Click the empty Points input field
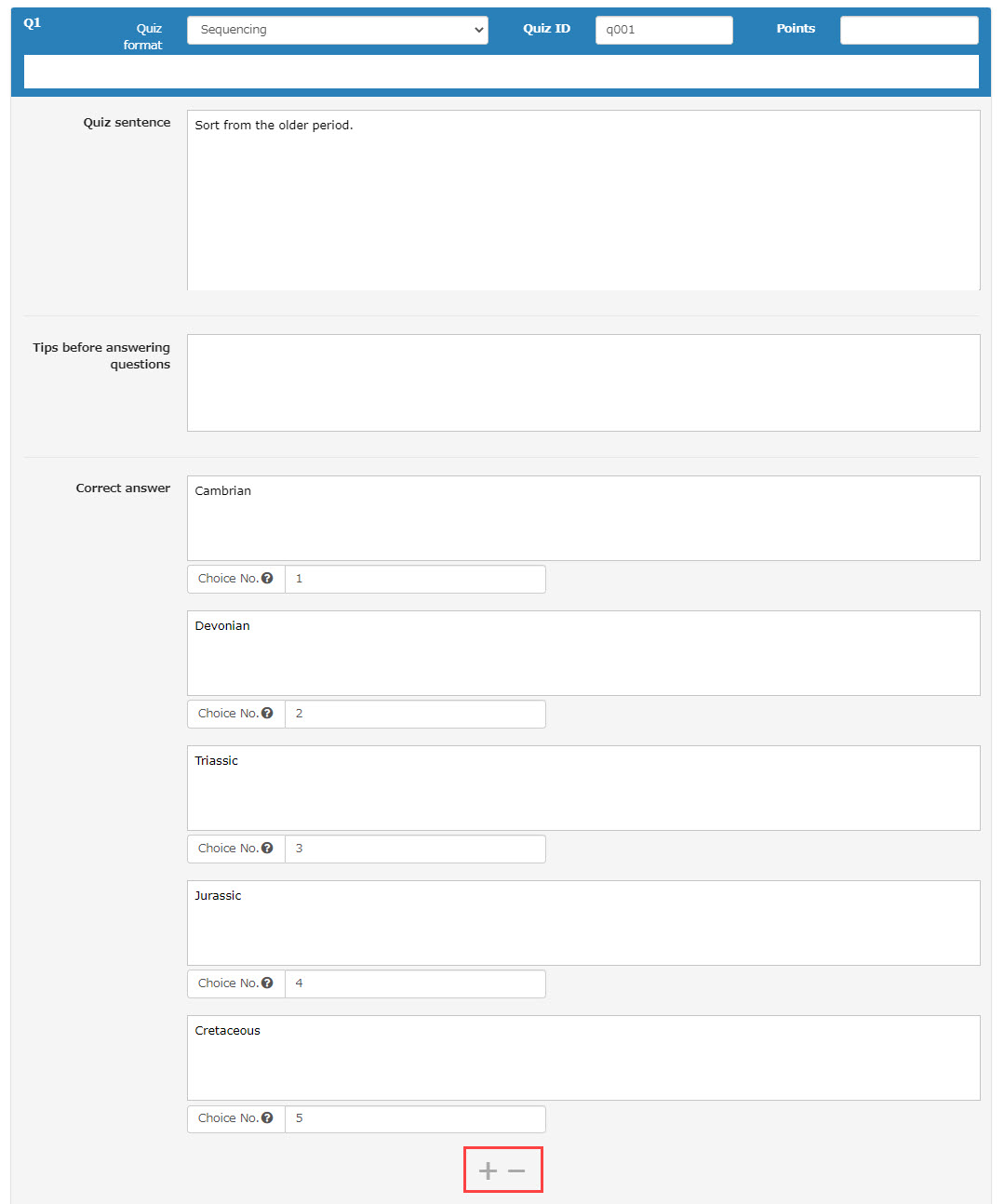 (x=908, y=30)
